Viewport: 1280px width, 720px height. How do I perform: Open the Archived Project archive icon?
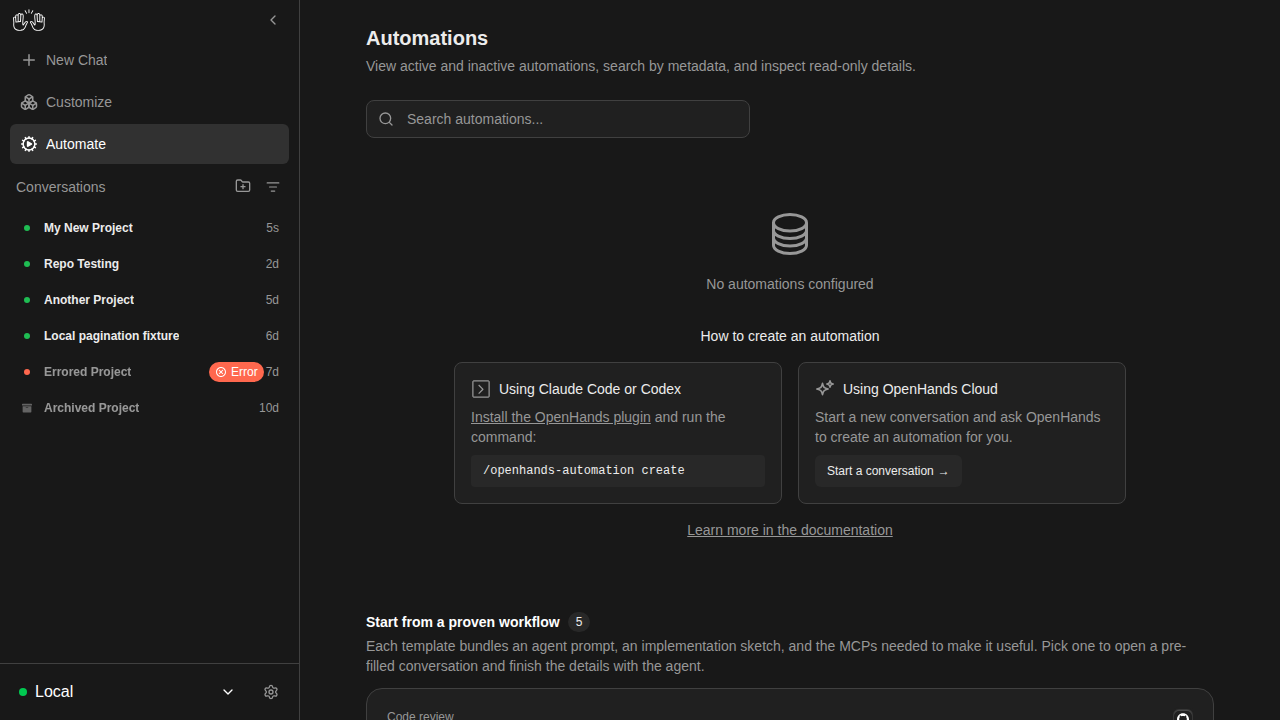click(27, 408)
